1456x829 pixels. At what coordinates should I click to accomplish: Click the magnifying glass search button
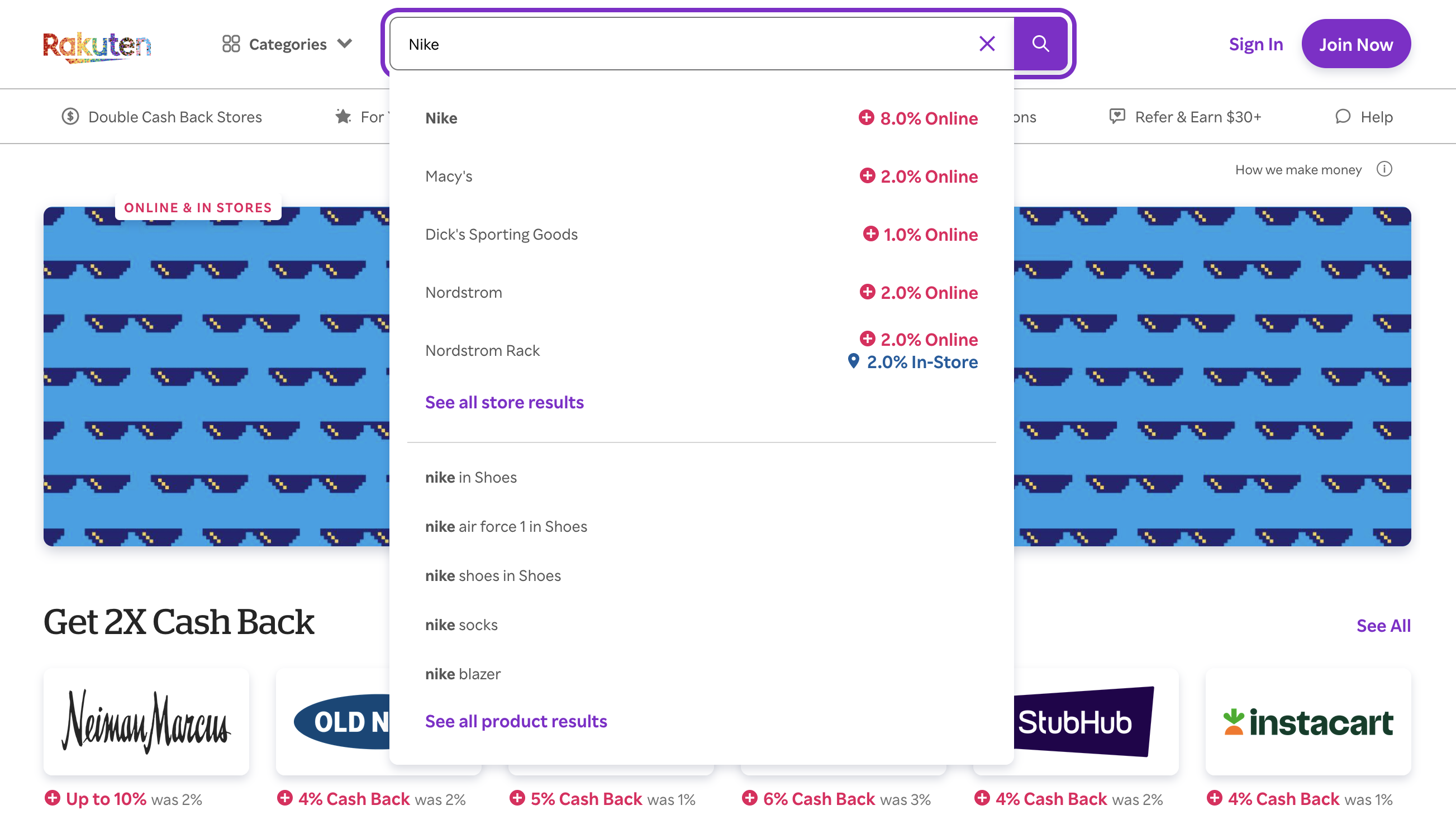click(x=1040, y=44)
